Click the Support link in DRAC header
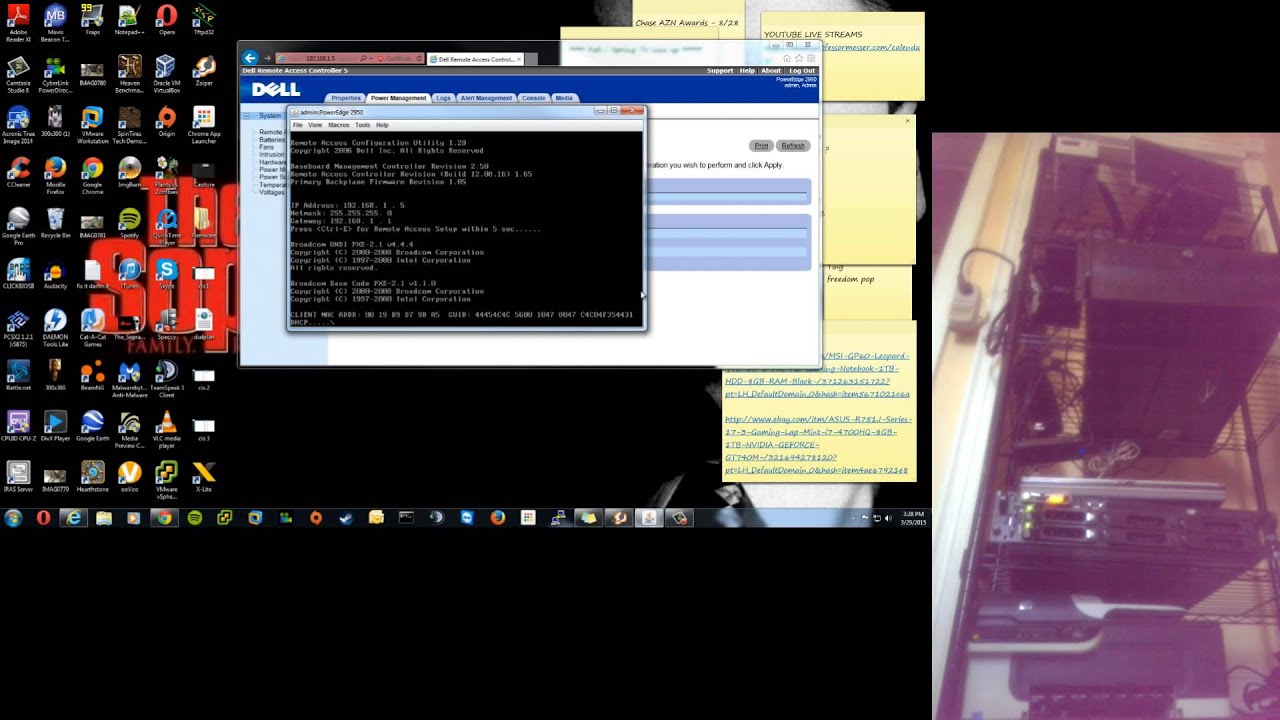 coord(720,71)
